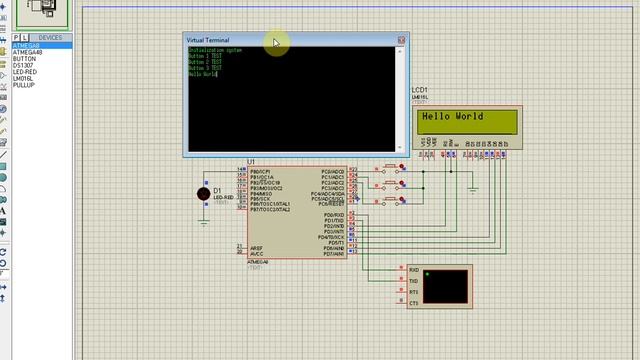Click the P pick devices button
Viewport: 640px width, 360px height.
[16, 38]
